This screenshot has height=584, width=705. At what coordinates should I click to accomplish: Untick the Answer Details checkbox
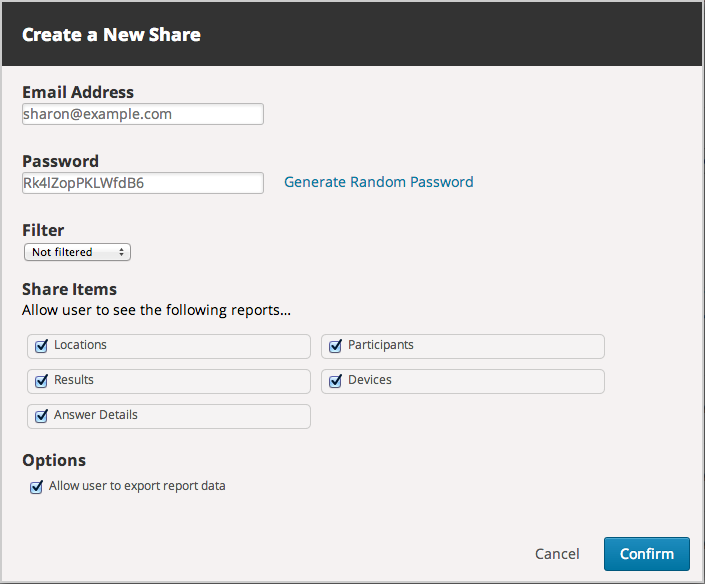click(41, 416)
